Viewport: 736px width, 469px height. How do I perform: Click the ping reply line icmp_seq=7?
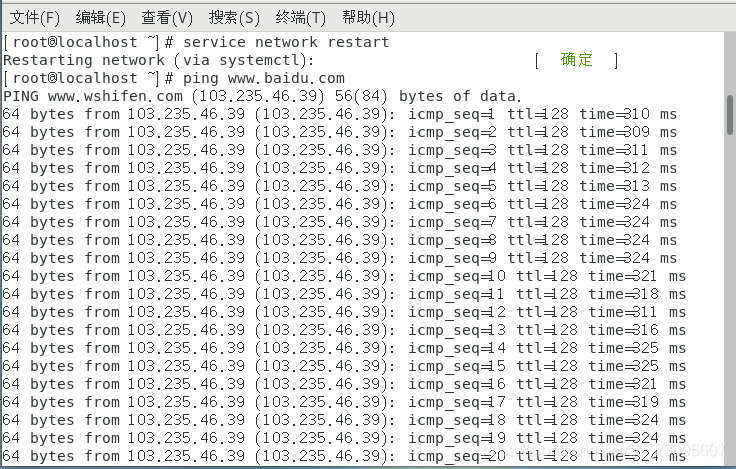(x=340, y=222)
